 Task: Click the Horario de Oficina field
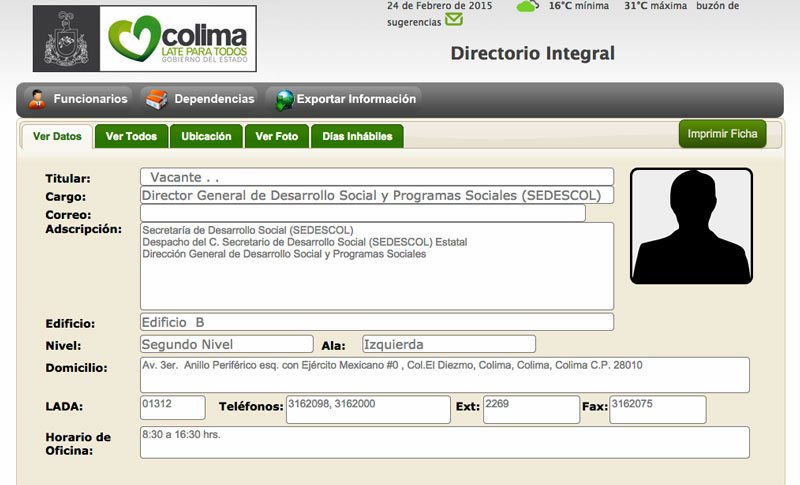pos(445,443)
